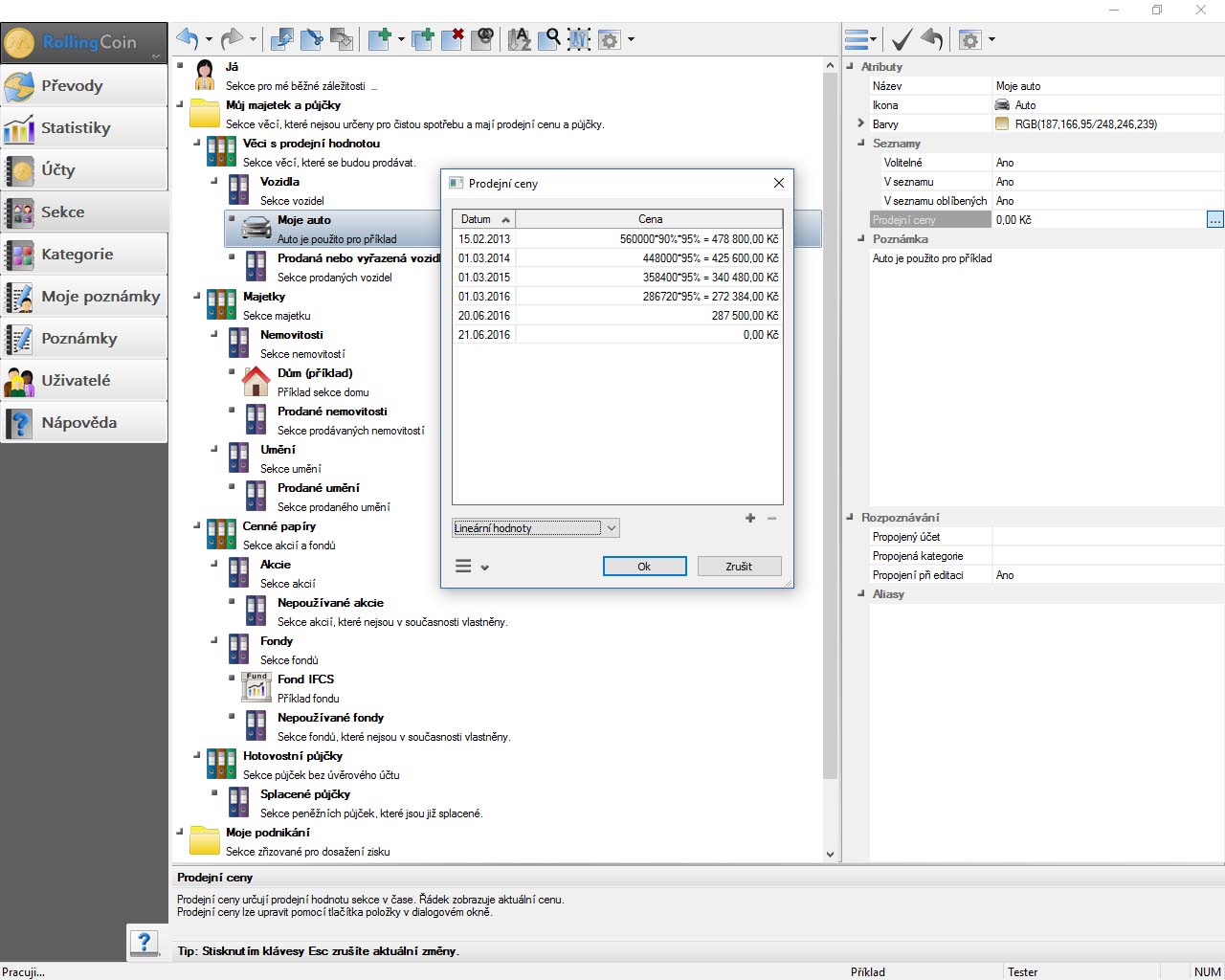Click the ellipsis button for Prodejní ceny property
The height and width of the screenshot is (980, 1225).
click(1214, 219)
